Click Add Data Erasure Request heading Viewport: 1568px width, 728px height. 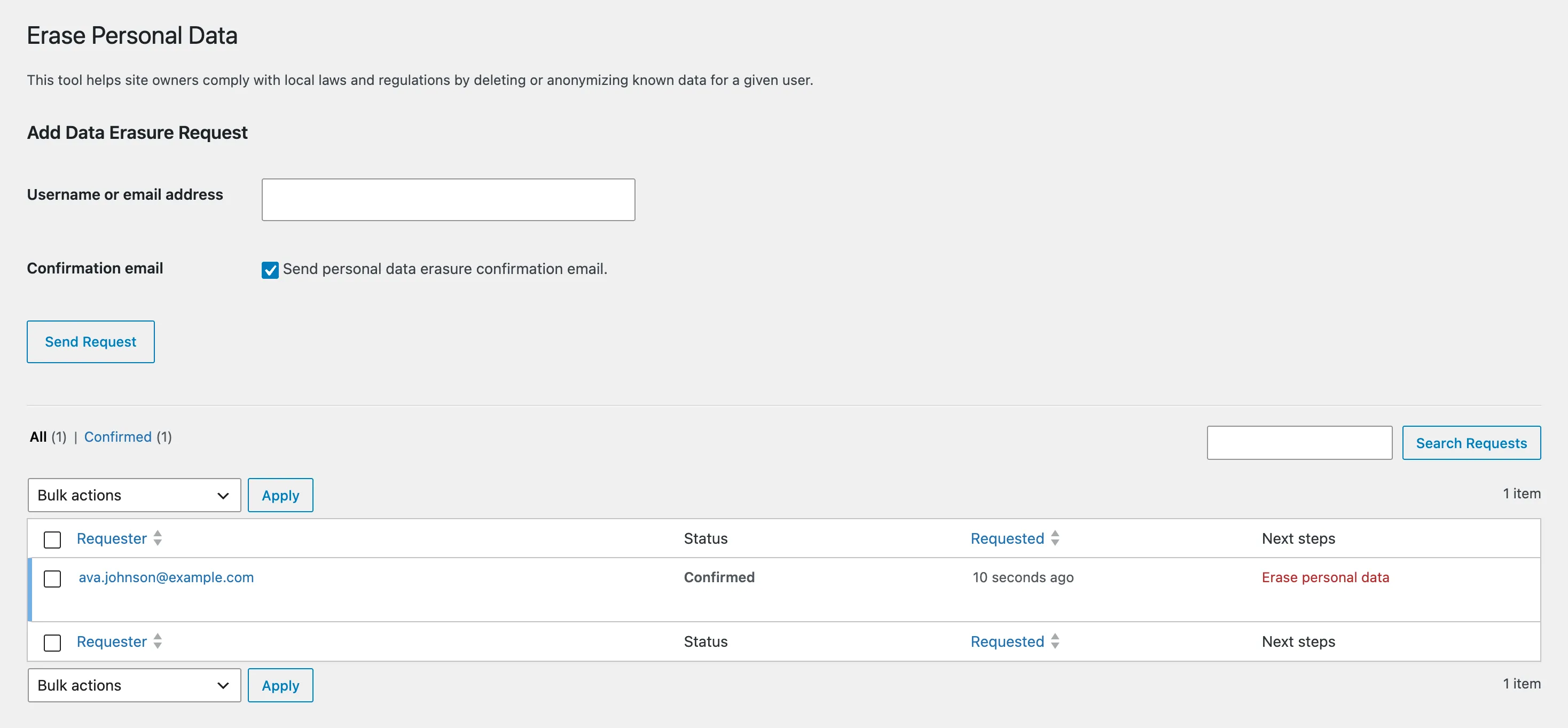(137, 132)
